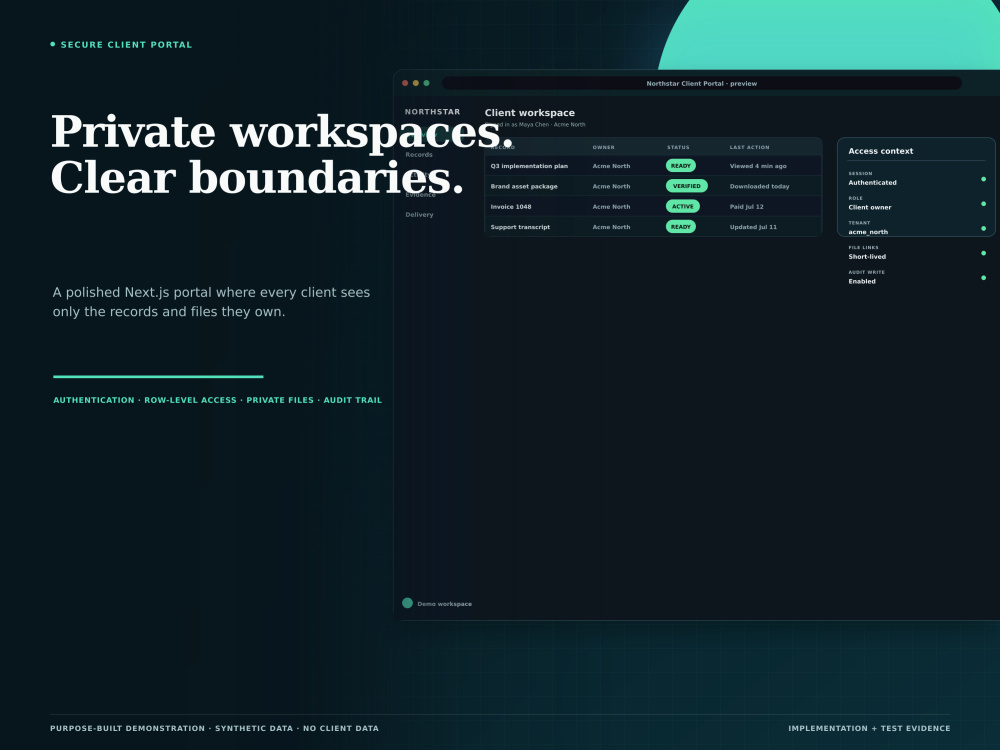Open the Records item in the sidebar
The height and width of the screenshot is (750, 1000).
pos(419,154)
